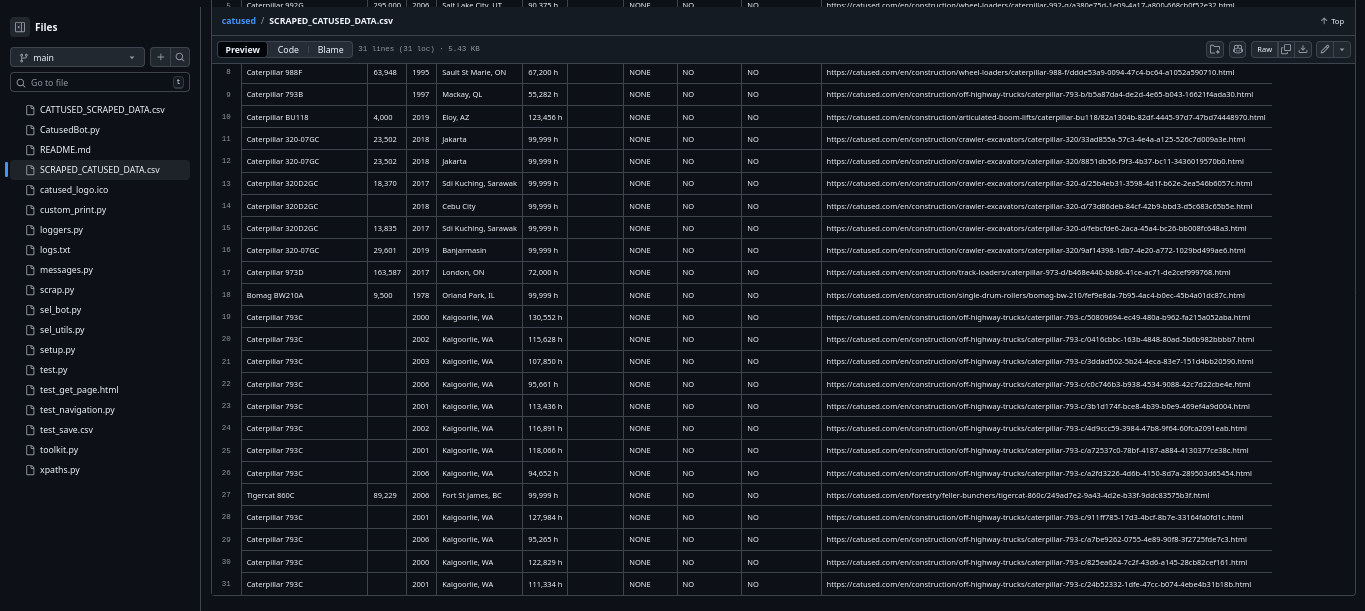Add a new file using the plus icon
This screenshot has width=1365, height=611.
[160, 57]
